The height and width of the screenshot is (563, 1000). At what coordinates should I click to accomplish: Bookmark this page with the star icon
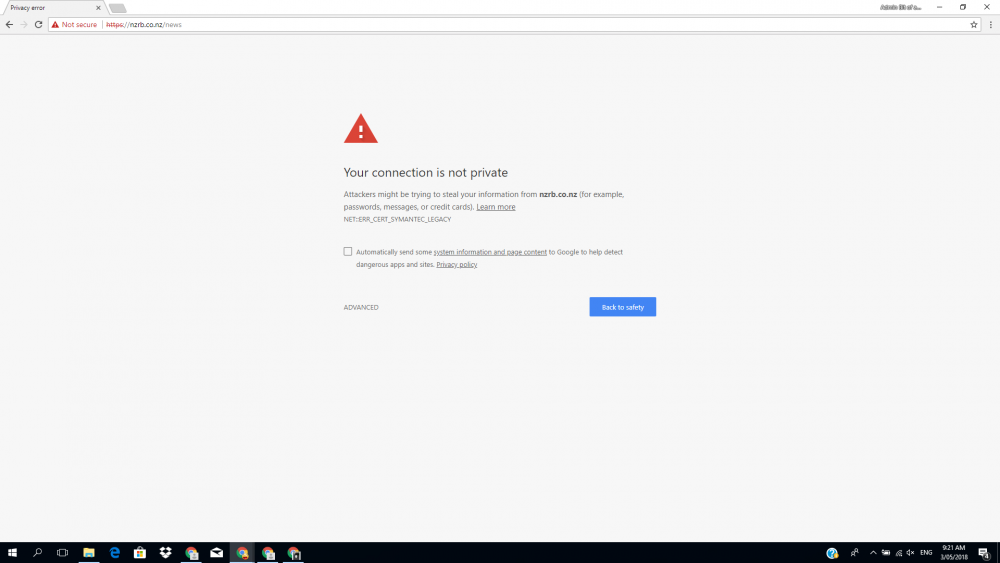974,24
